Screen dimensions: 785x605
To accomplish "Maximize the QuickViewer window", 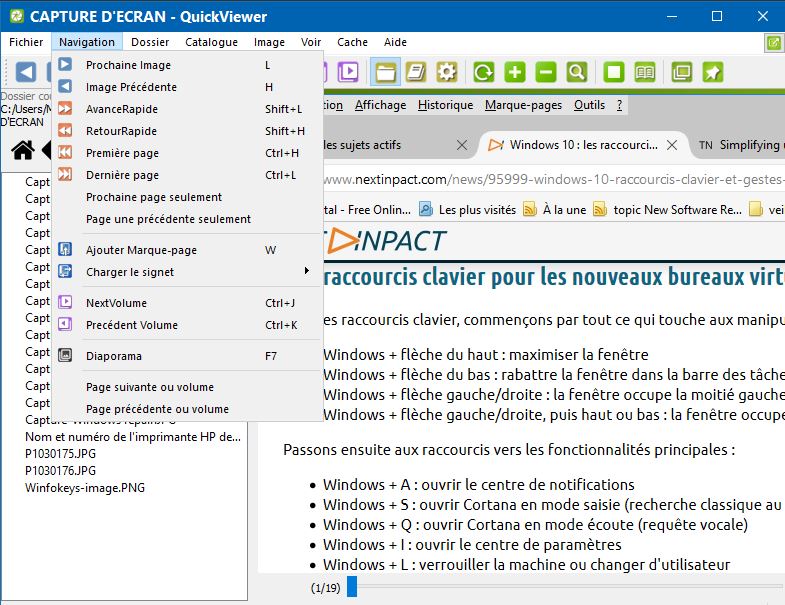I will tap(717, 16).
